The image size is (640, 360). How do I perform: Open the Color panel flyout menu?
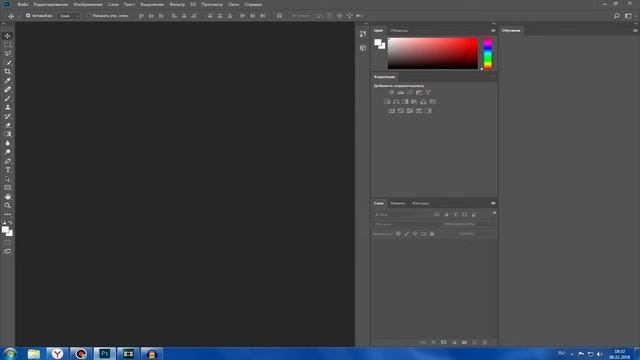(493, 31)
